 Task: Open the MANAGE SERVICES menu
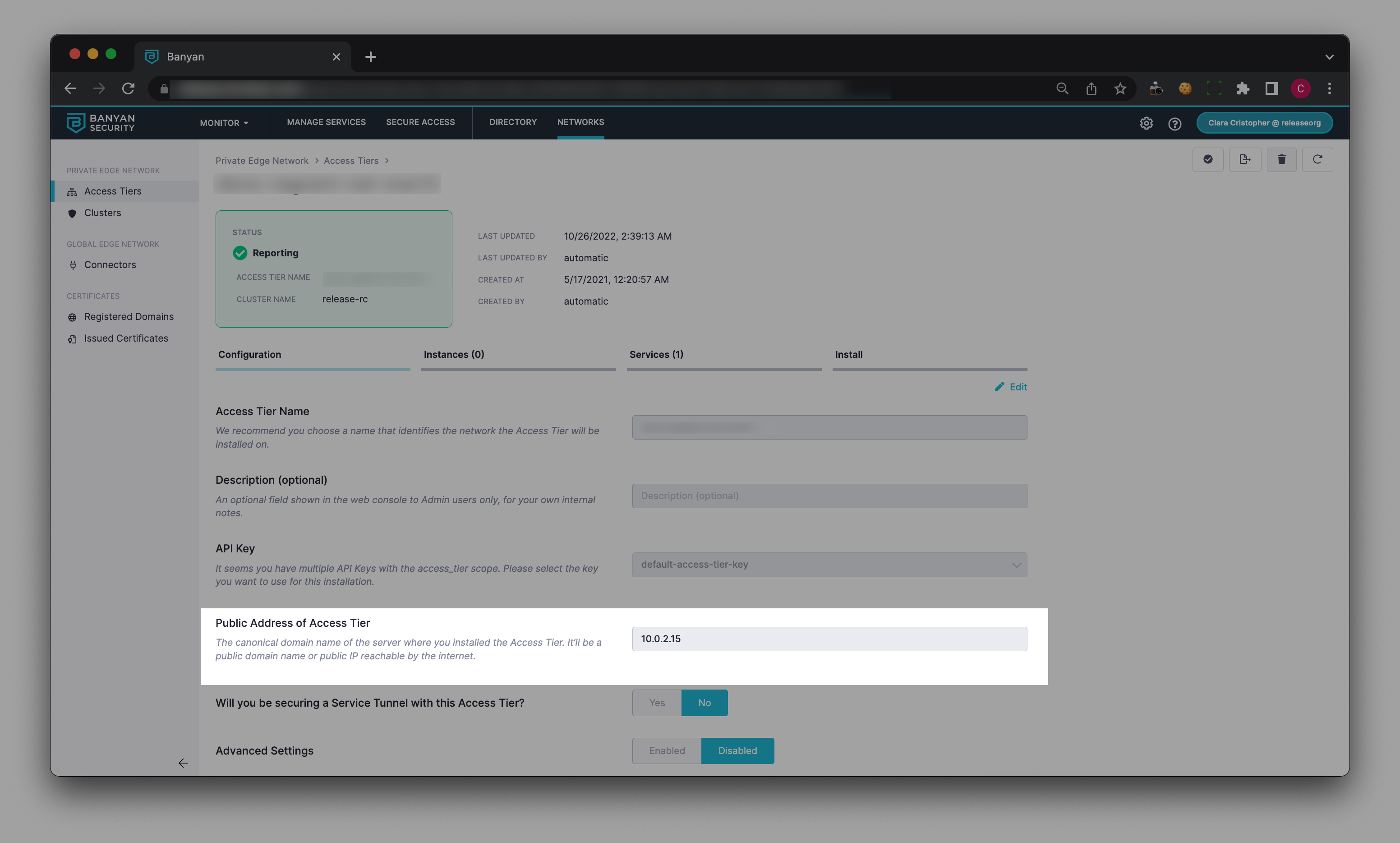coord(327,122)
